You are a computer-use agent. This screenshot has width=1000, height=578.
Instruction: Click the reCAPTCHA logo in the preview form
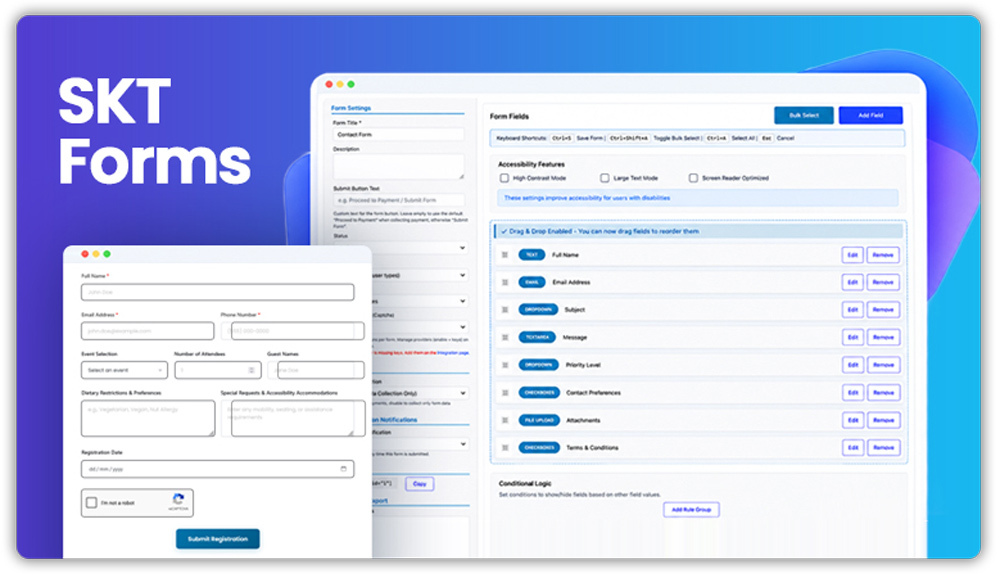coord(179,500)
